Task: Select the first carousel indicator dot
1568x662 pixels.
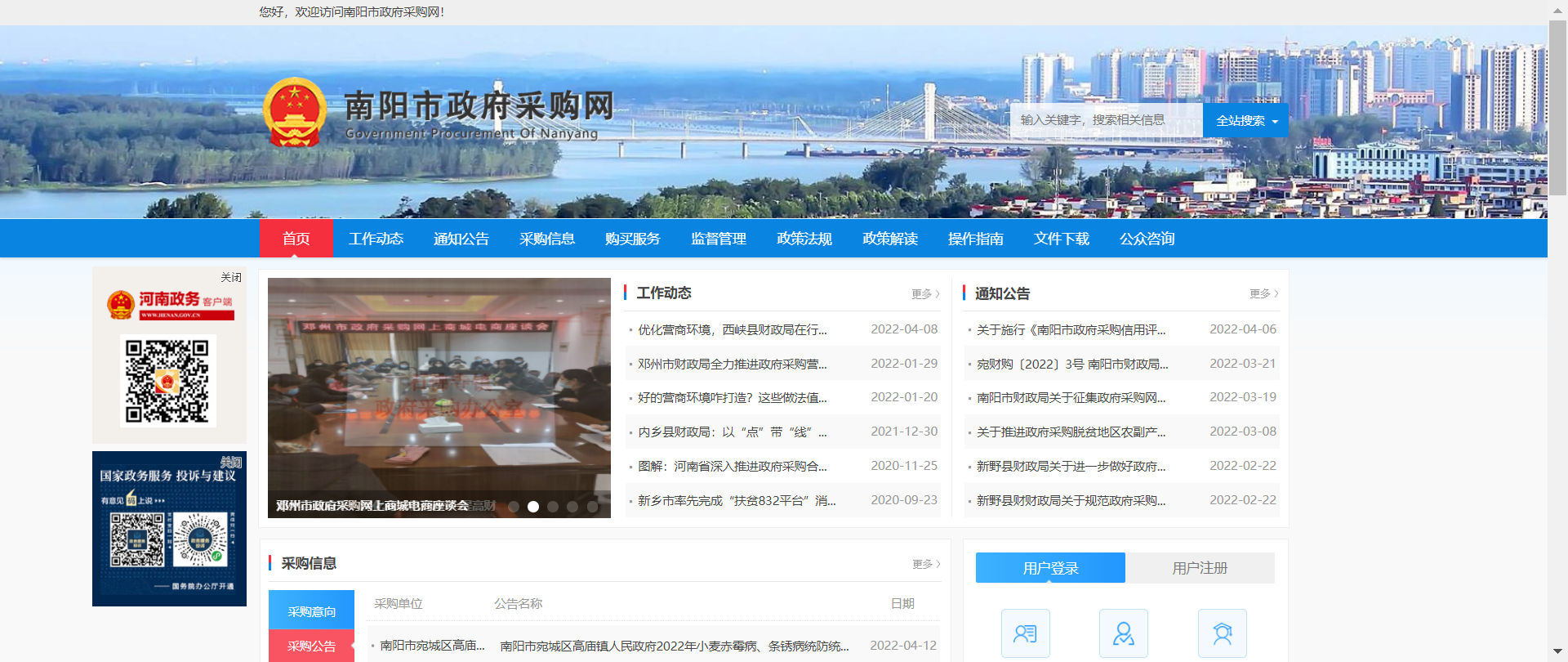Action: (514, 507)
